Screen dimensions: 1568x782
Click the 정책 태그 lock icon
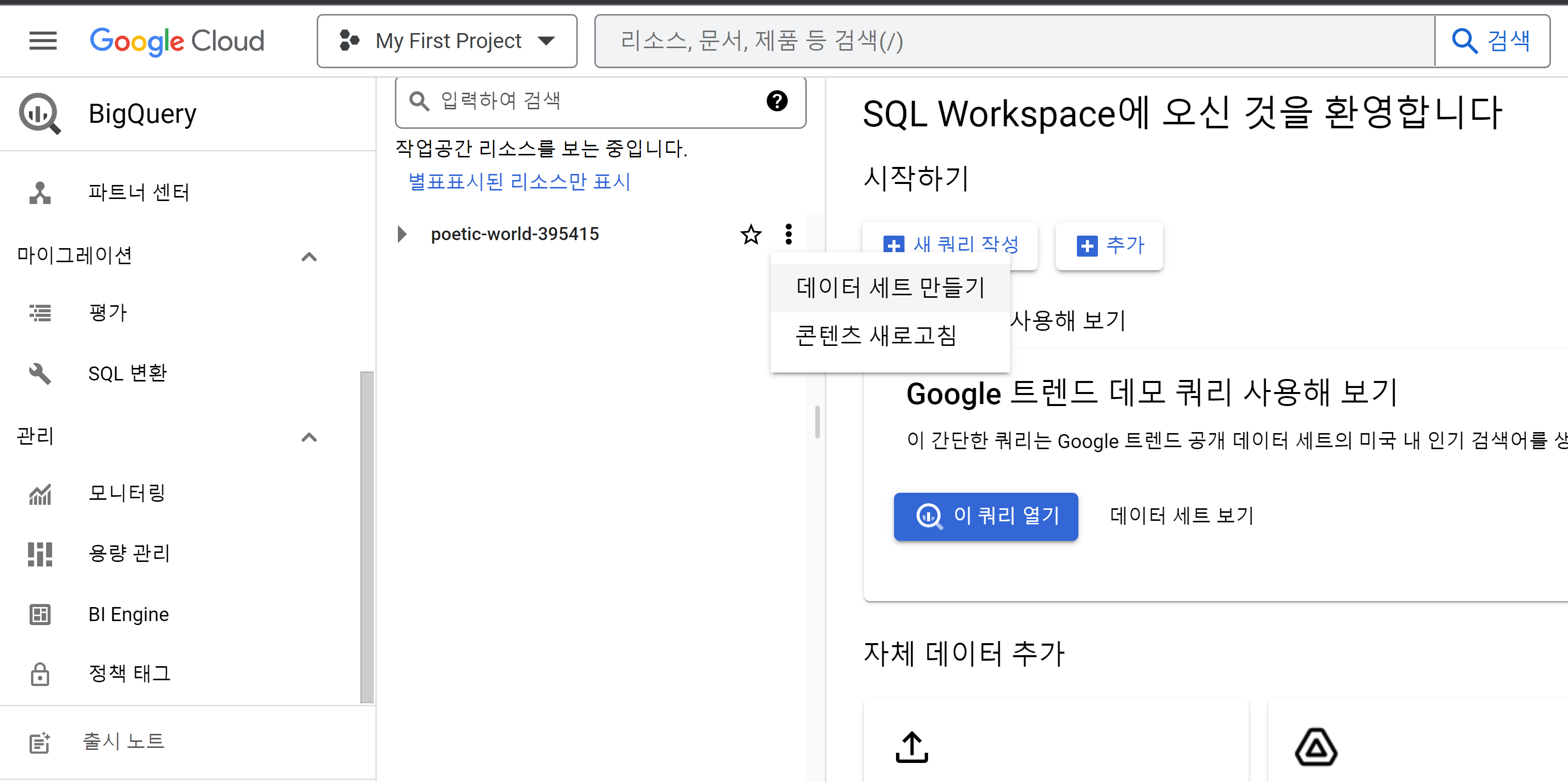(40, 674)
